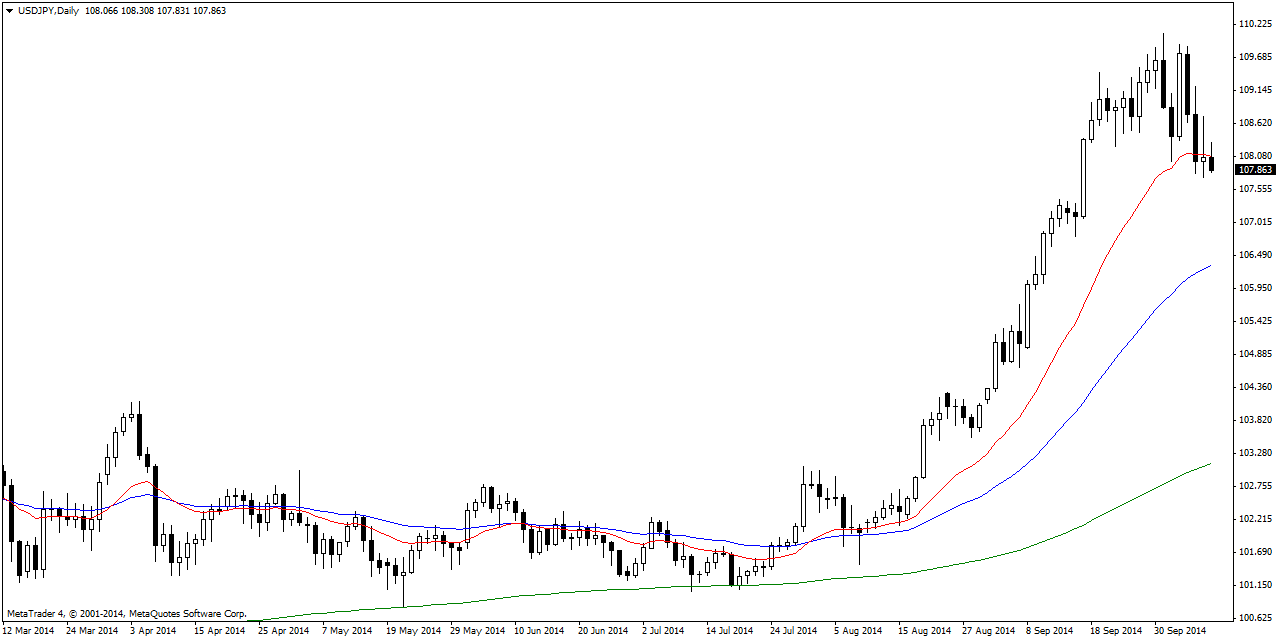Viewport: 1276px width, 639px height.
Task: Click the small triangle beside USDJPY,Daily
Action: click(9, 10)
